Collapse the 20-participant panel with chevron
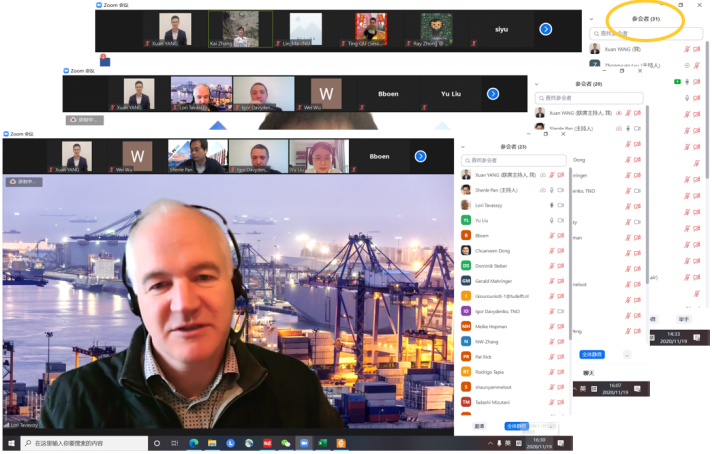The height and width of the screenshot is (454, 712). [536, 84]
